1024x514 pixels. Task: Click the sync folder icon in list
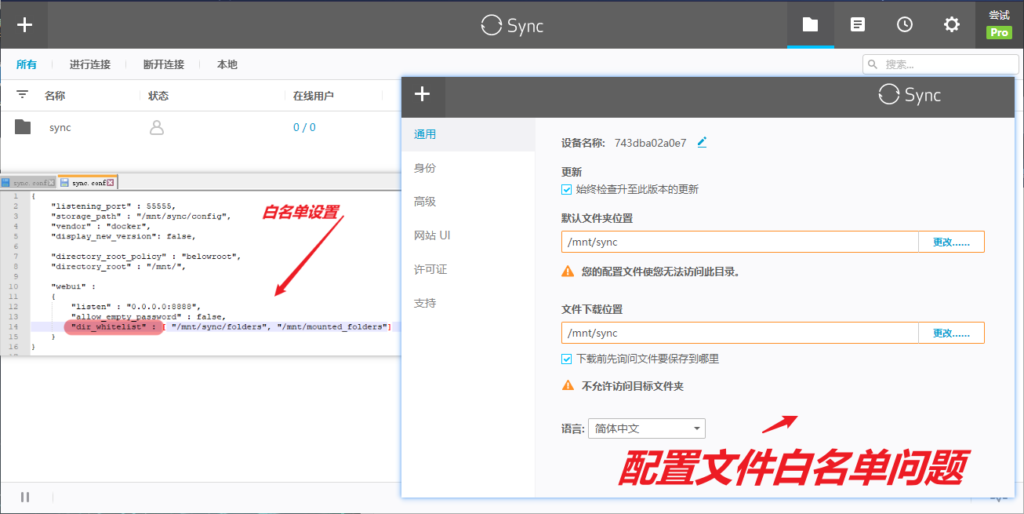point(23,127)
